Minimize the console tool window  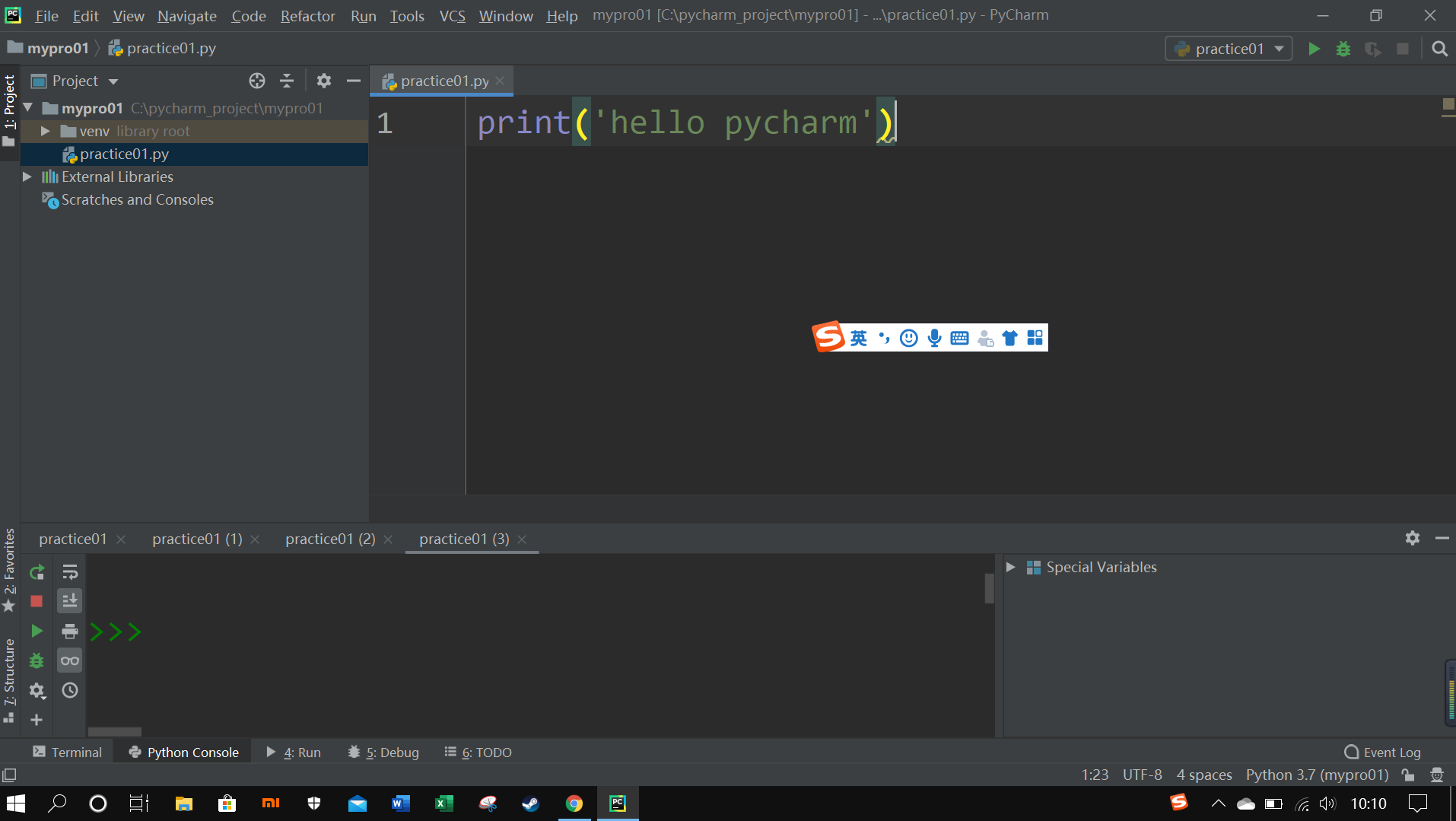(x=1442, y=538)
